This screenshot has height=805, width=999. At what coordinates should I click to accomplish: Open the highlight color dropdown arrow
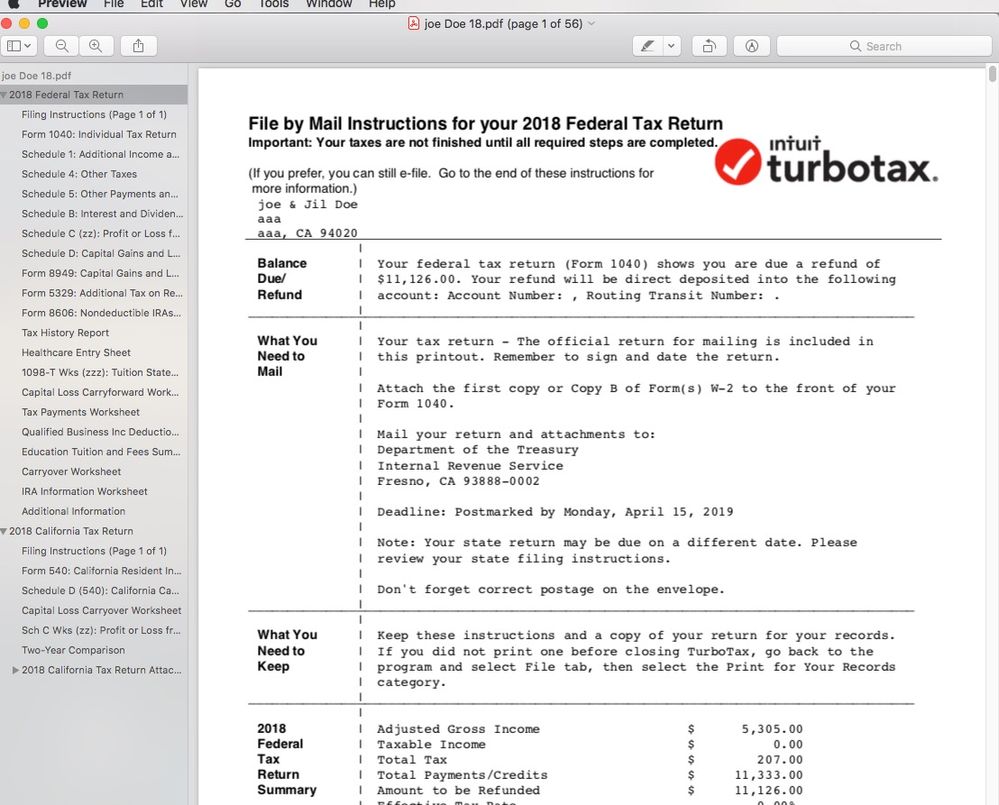coord(672,46)
